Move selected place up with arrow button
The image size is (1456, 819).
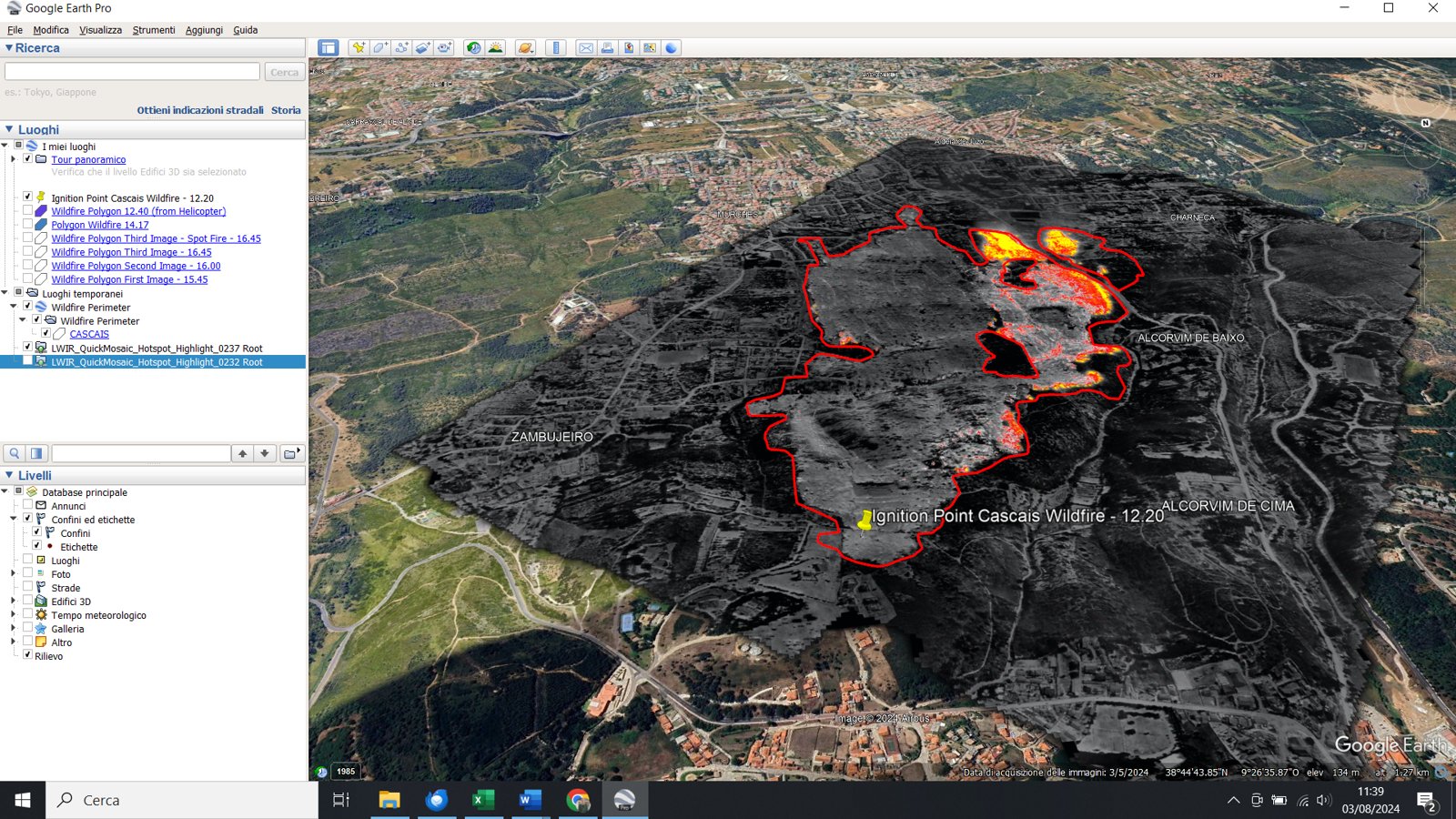243,453
